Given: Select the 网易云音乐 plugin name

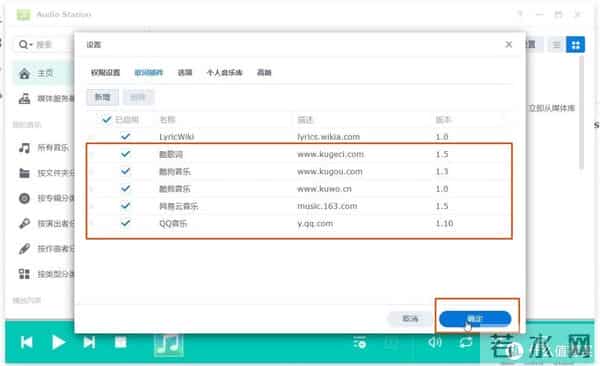Looking at the screenshot, I should tap(179, 206).
